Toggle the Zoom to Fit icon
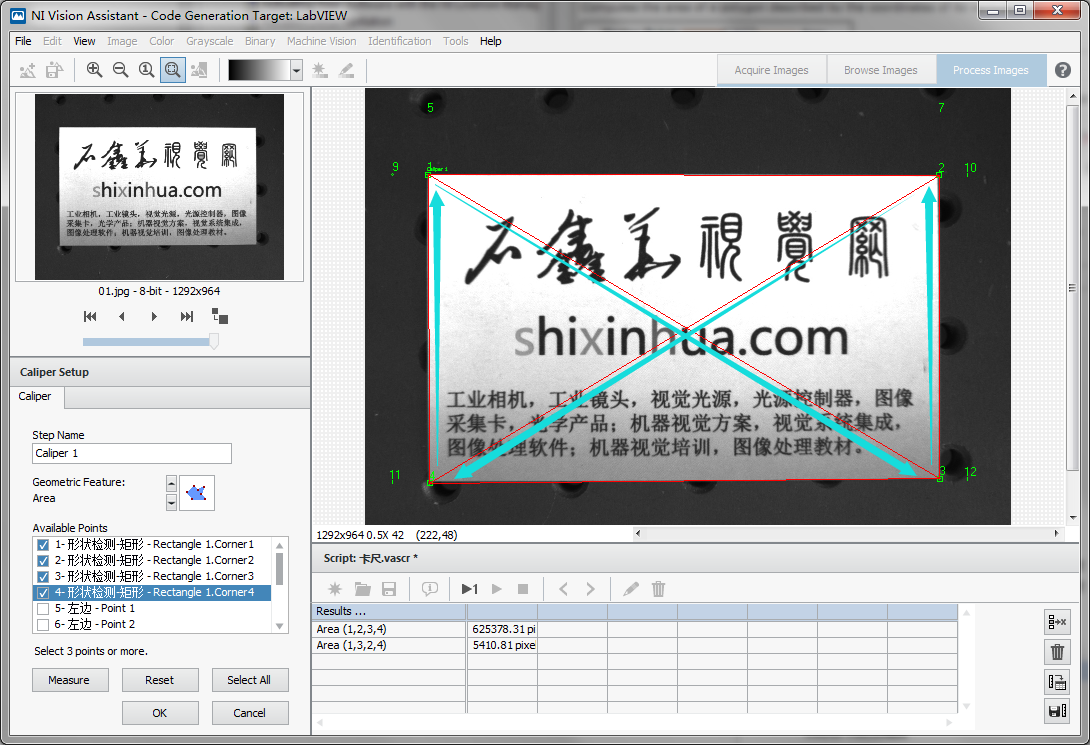This screenshot has height=745, width=1090. [x=172, y=69]
